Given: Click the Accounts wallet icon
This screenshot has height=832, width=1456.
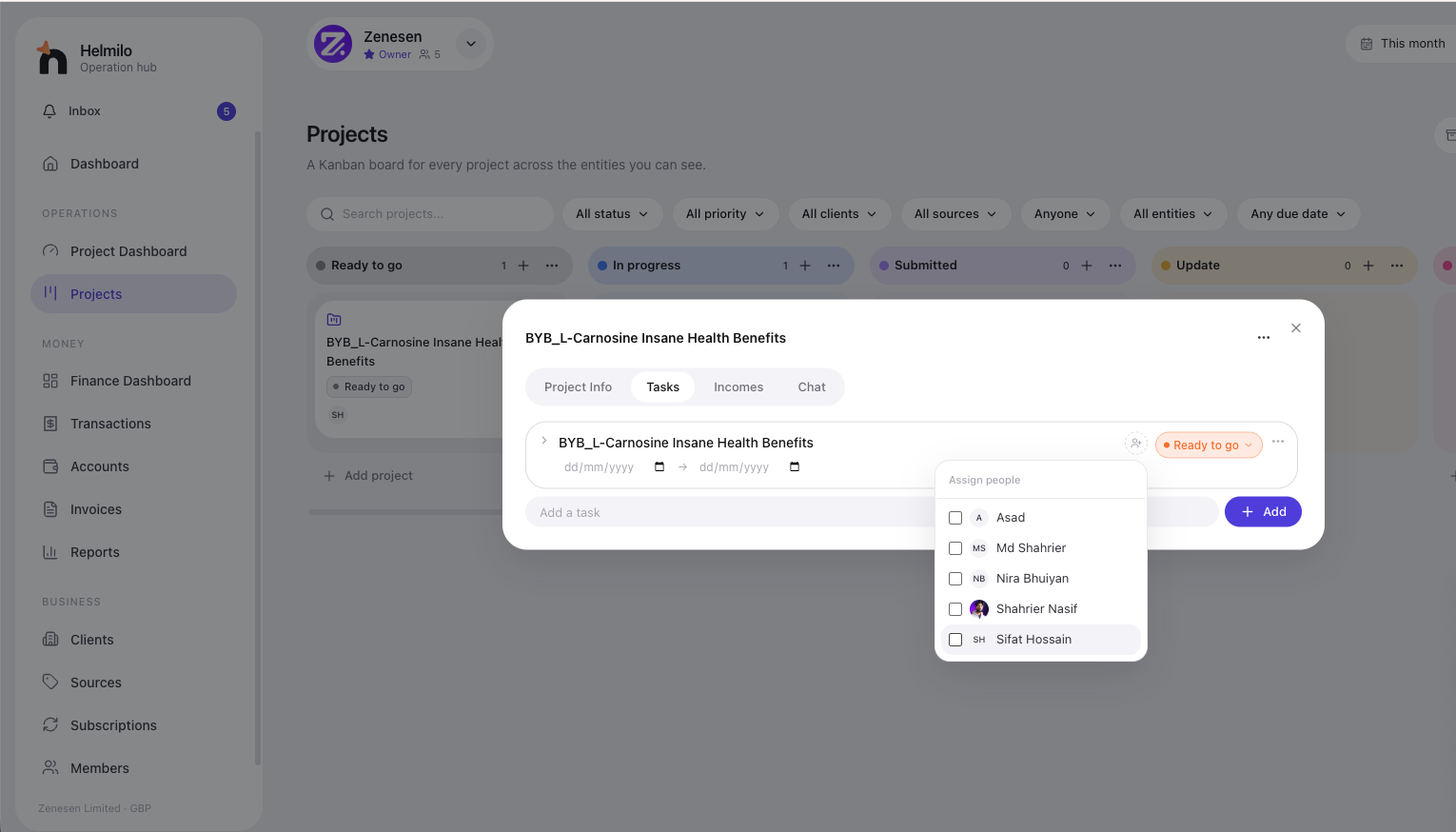Looking at the screenshot, I should point(50,466).
